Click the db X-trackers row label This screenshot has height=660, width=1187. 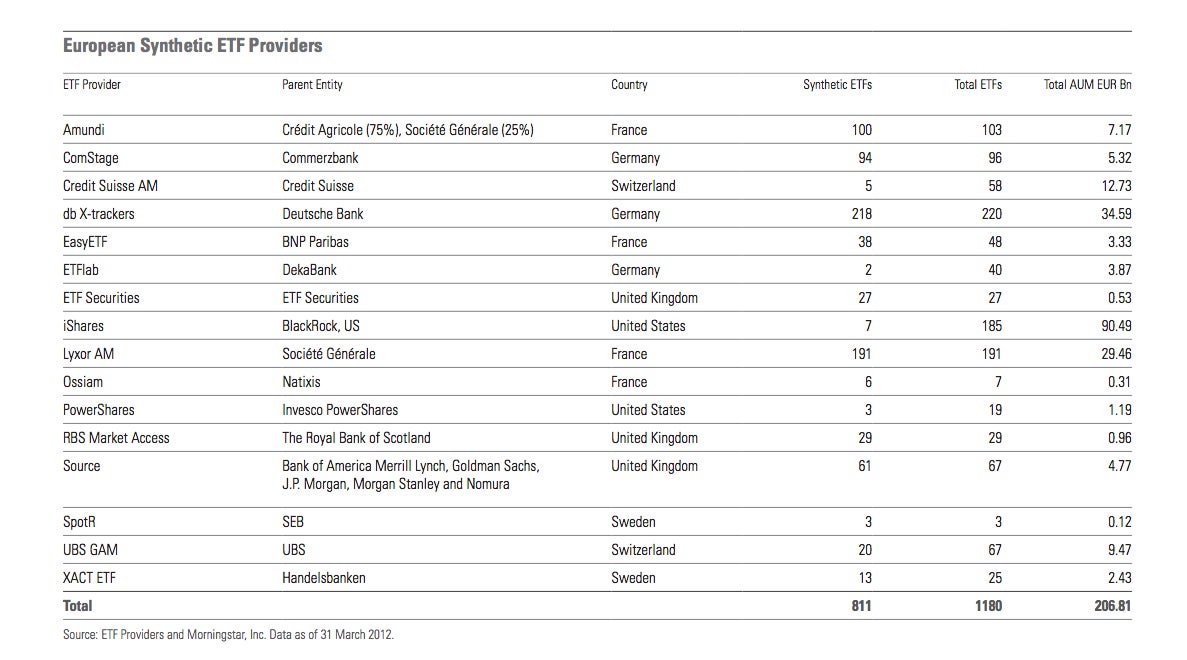98,214
